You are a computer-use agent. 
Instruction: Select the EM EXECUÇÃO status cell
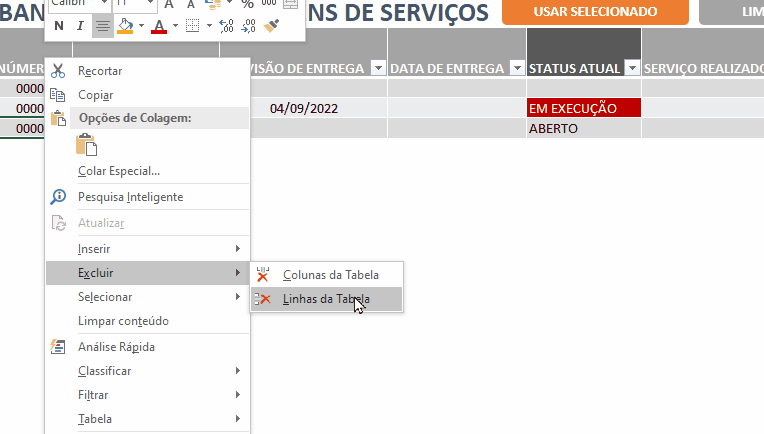coord(584,108)
